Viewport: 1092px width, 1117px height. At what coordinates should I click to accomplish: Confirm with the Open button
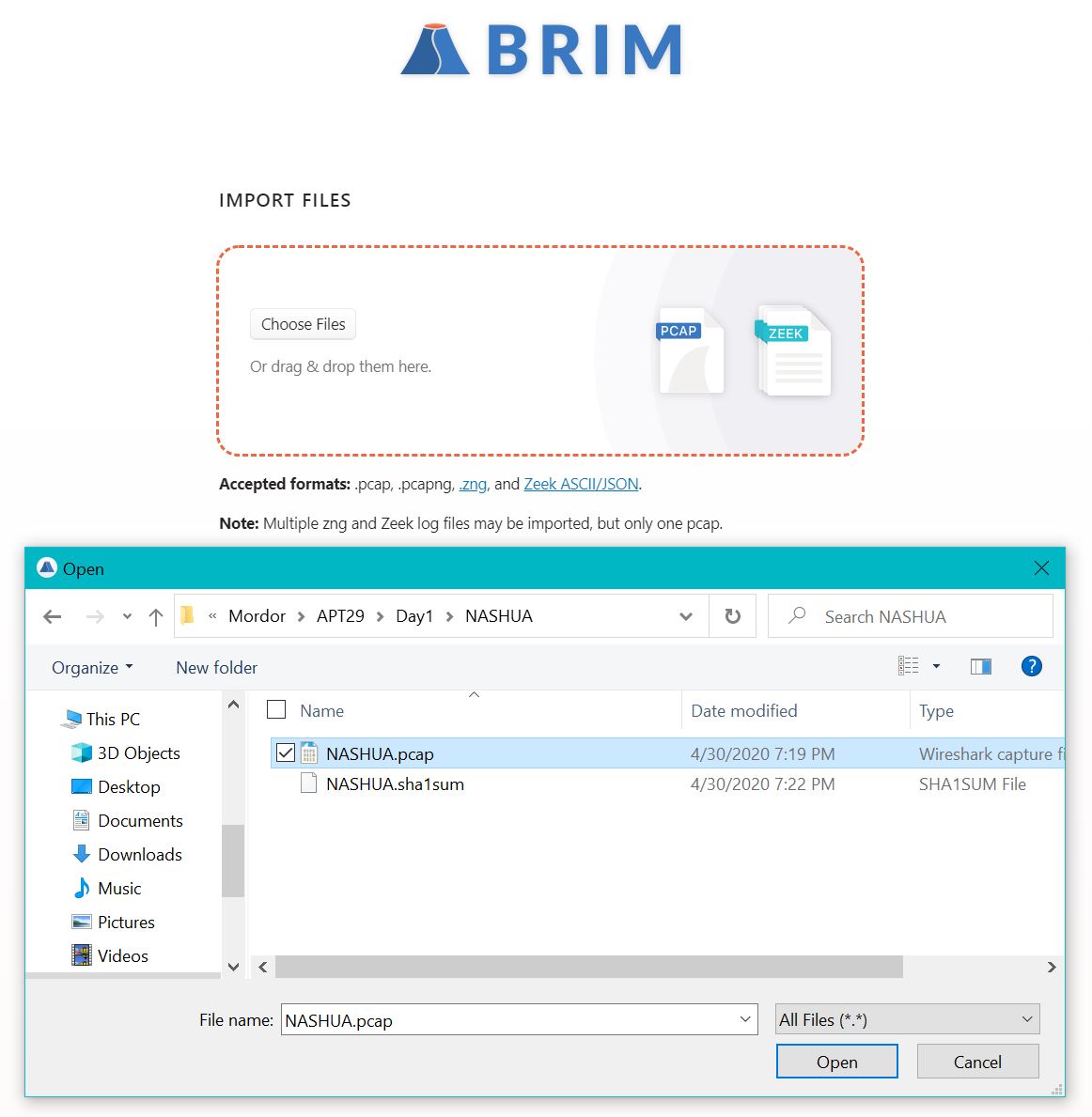coord(836,1062)
